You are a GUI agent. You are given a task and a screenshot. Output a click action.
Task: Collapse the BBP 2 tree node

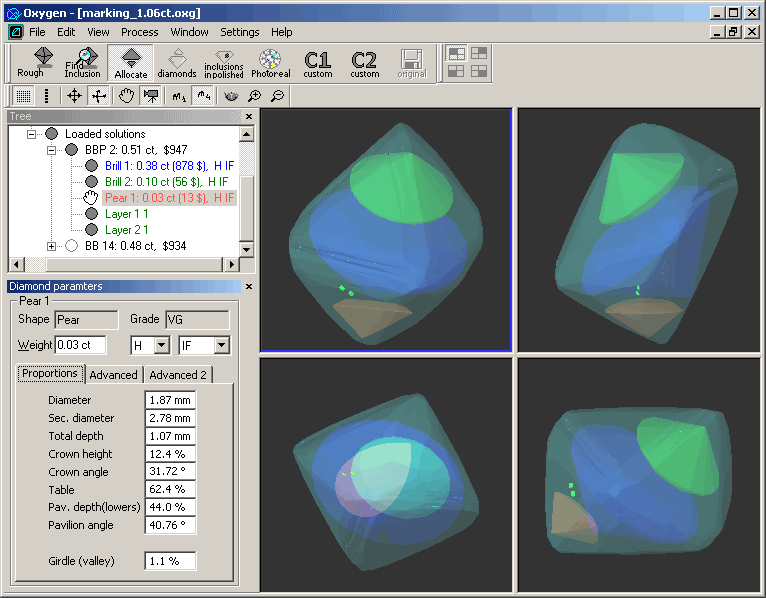coord(52,150)
